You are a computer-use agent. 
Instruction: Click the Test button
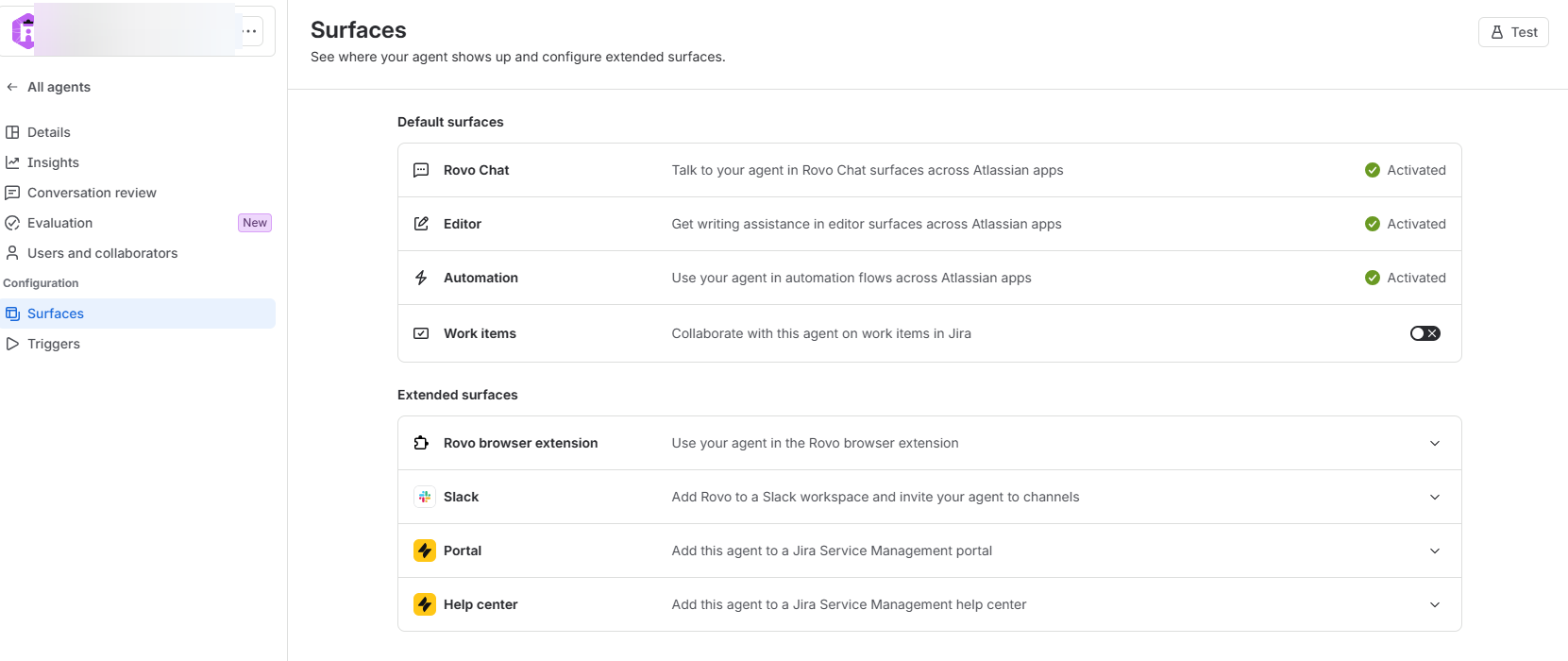click(x=1513, y=32)
